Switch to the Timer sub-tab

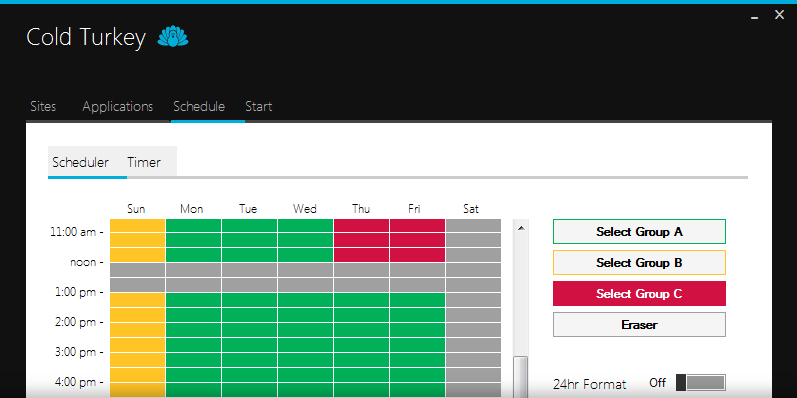[x=144, y=162]
